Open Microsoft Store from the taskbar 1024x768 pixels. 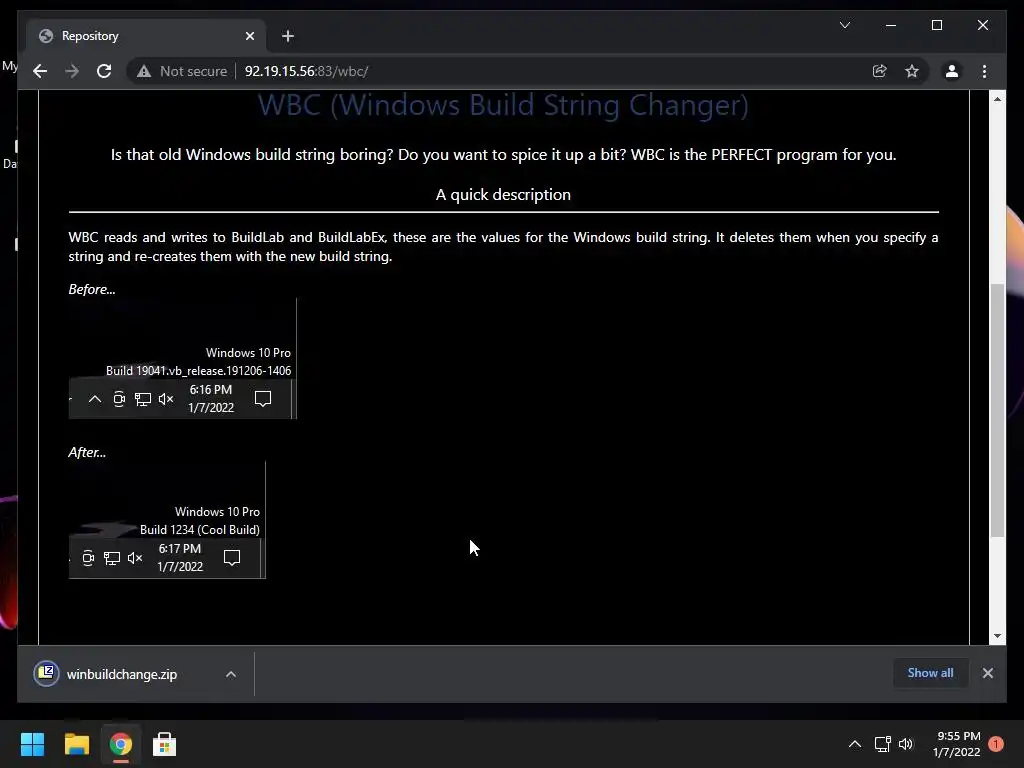[165, 744]
